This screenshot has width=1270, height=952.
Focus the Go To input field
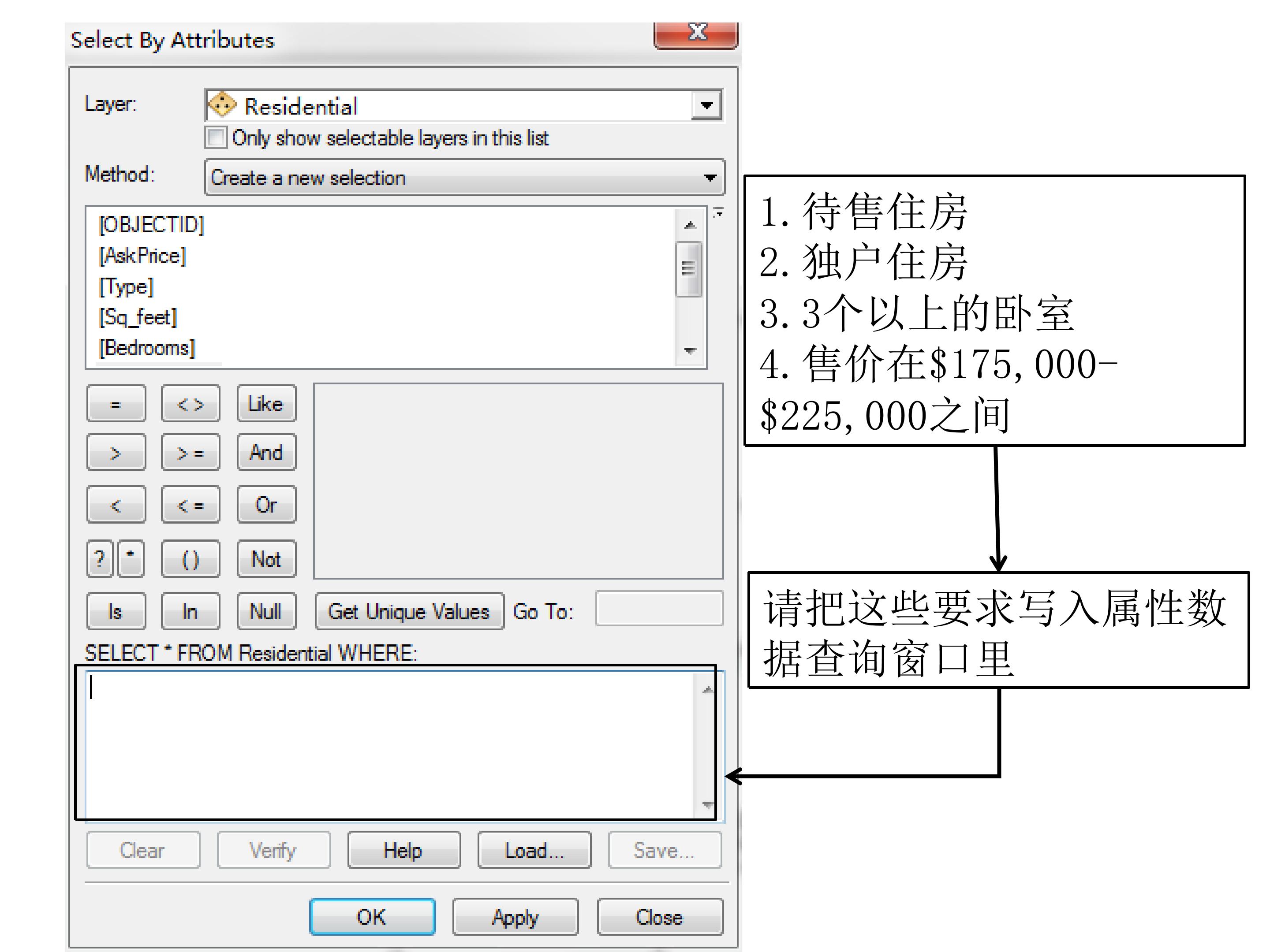click(659, 608)
